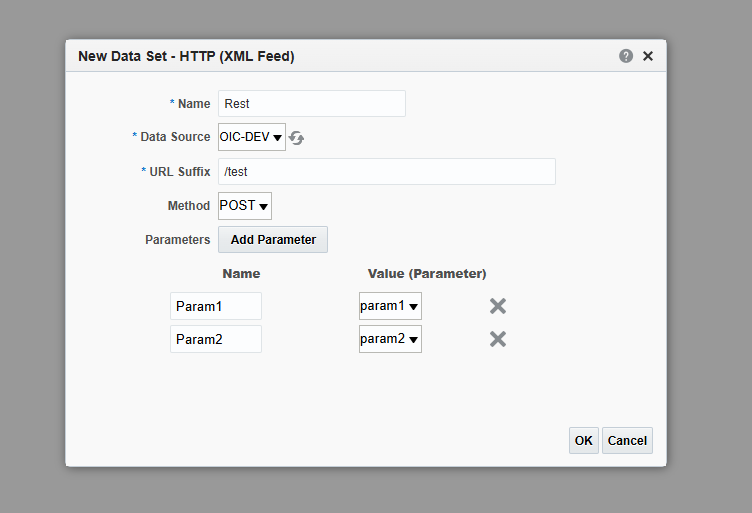Confirm the dialog with OK
The height and width of the screenshot is (513, 752).
point(584,440)
